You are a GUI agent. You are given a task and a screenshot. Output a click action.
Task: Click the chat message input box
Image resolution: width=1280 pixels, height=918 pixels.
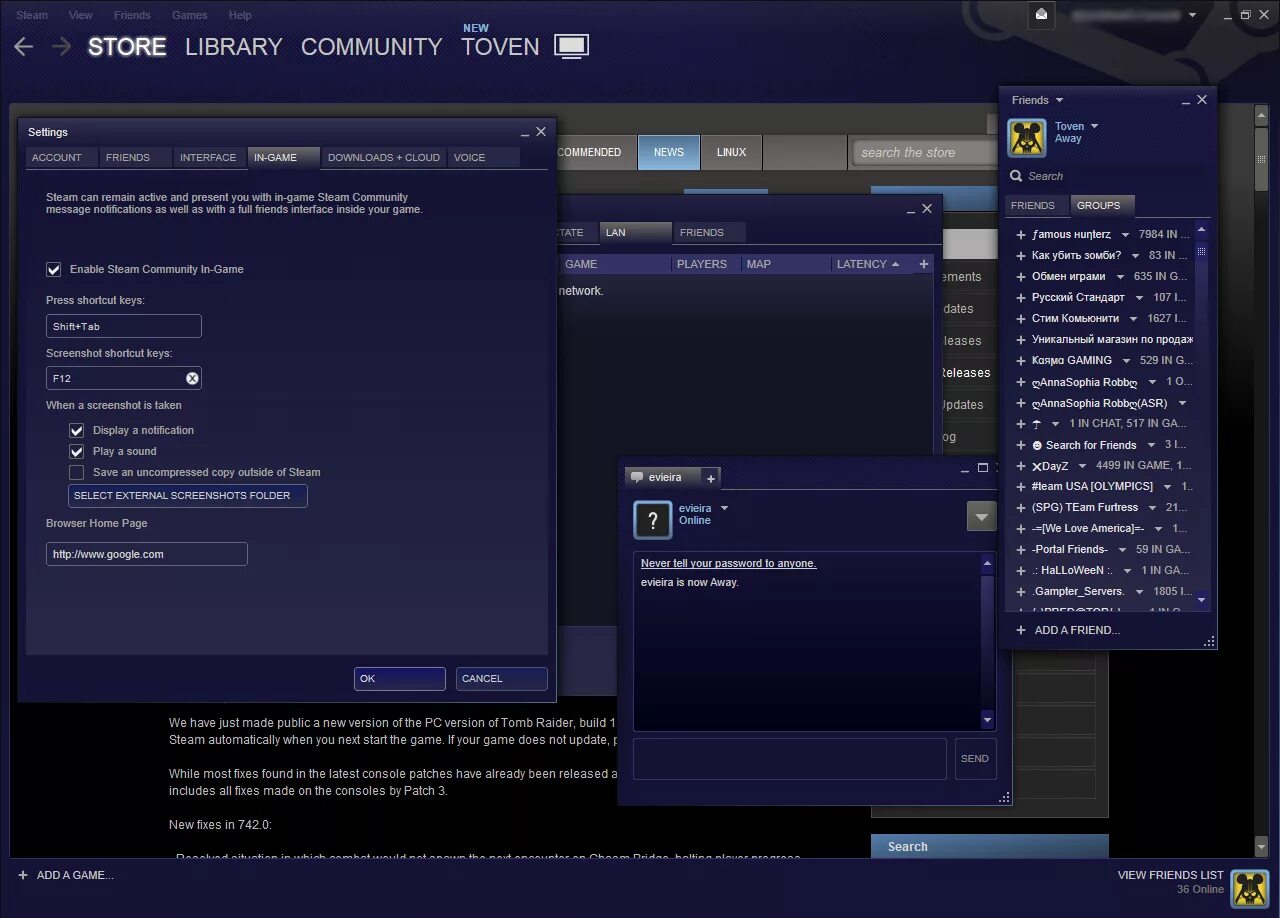(x=790, y=759)
